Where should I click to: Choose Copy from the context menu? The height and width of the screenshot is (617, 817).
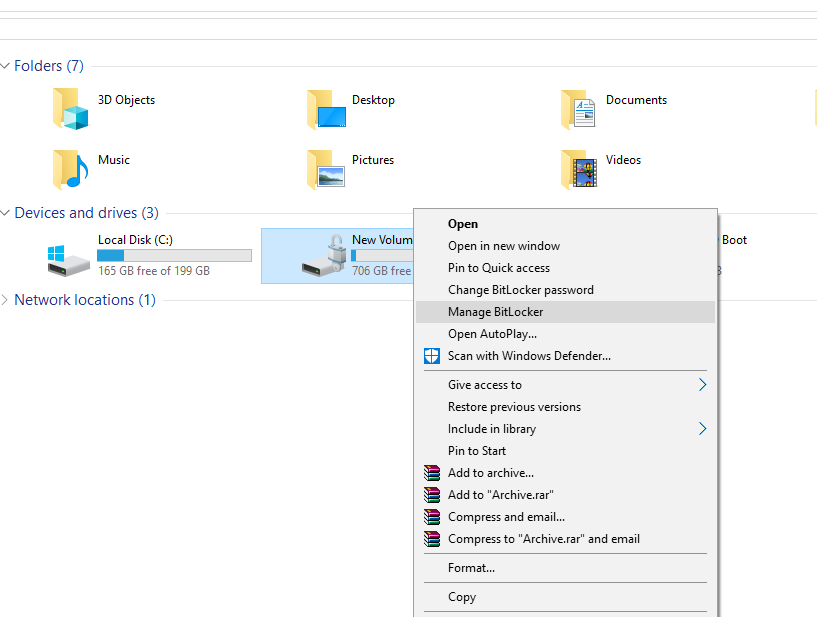[565, 597]
